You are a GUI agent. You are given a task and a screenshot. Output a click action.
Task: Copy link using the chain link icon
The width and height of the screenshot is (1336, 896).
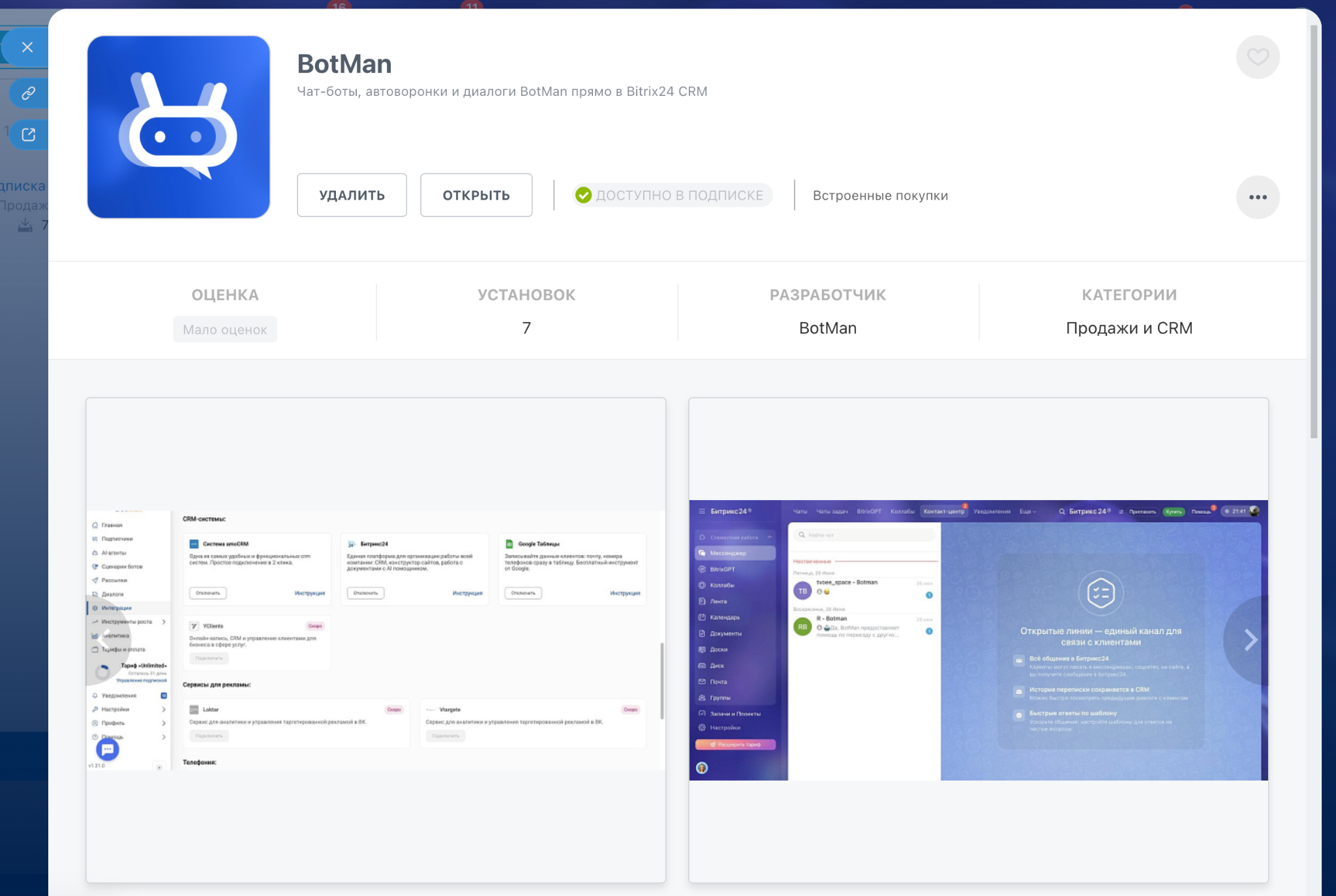pyautogui.click(x=29, y=93)
